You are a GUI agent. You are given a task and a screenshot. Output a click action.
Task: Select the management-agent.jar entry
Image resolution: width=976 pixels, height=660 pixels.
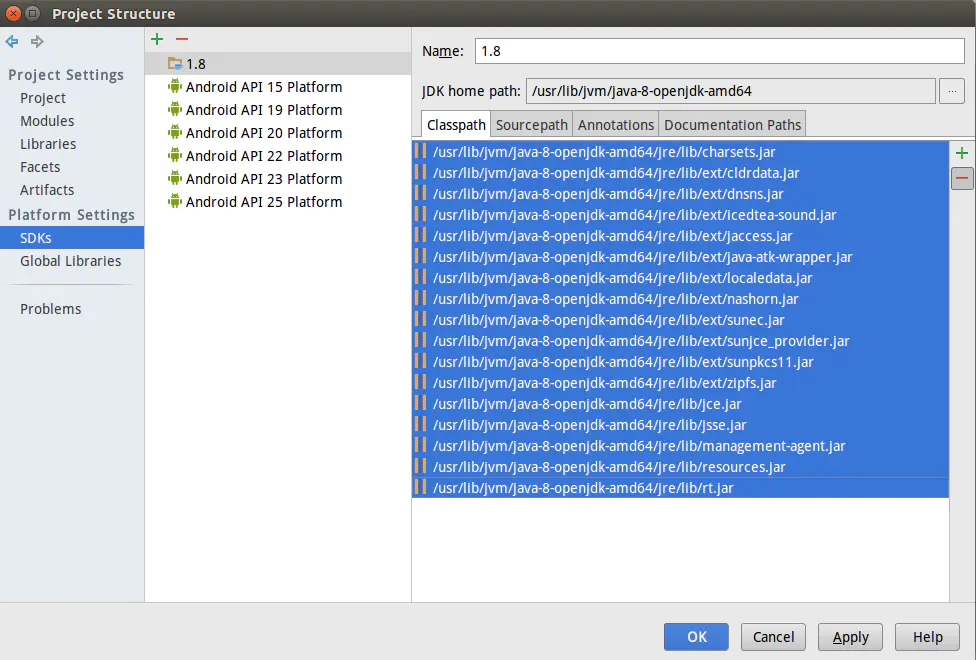680,446
